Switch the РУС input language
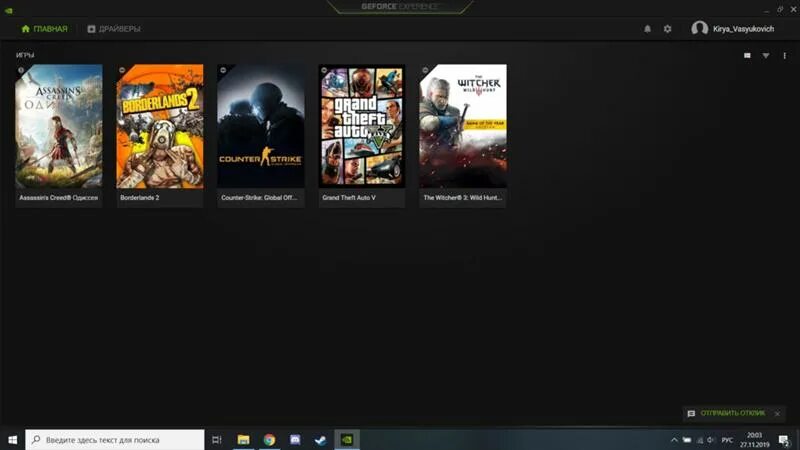The width and height of the screenshot is (800, 450). 728,440
